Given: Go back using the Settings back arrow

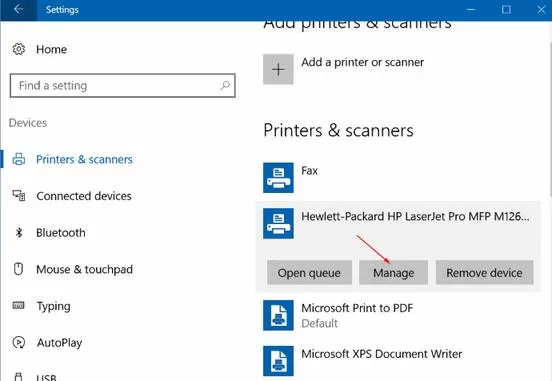Looking at the screenshot, I should (18, 10).
